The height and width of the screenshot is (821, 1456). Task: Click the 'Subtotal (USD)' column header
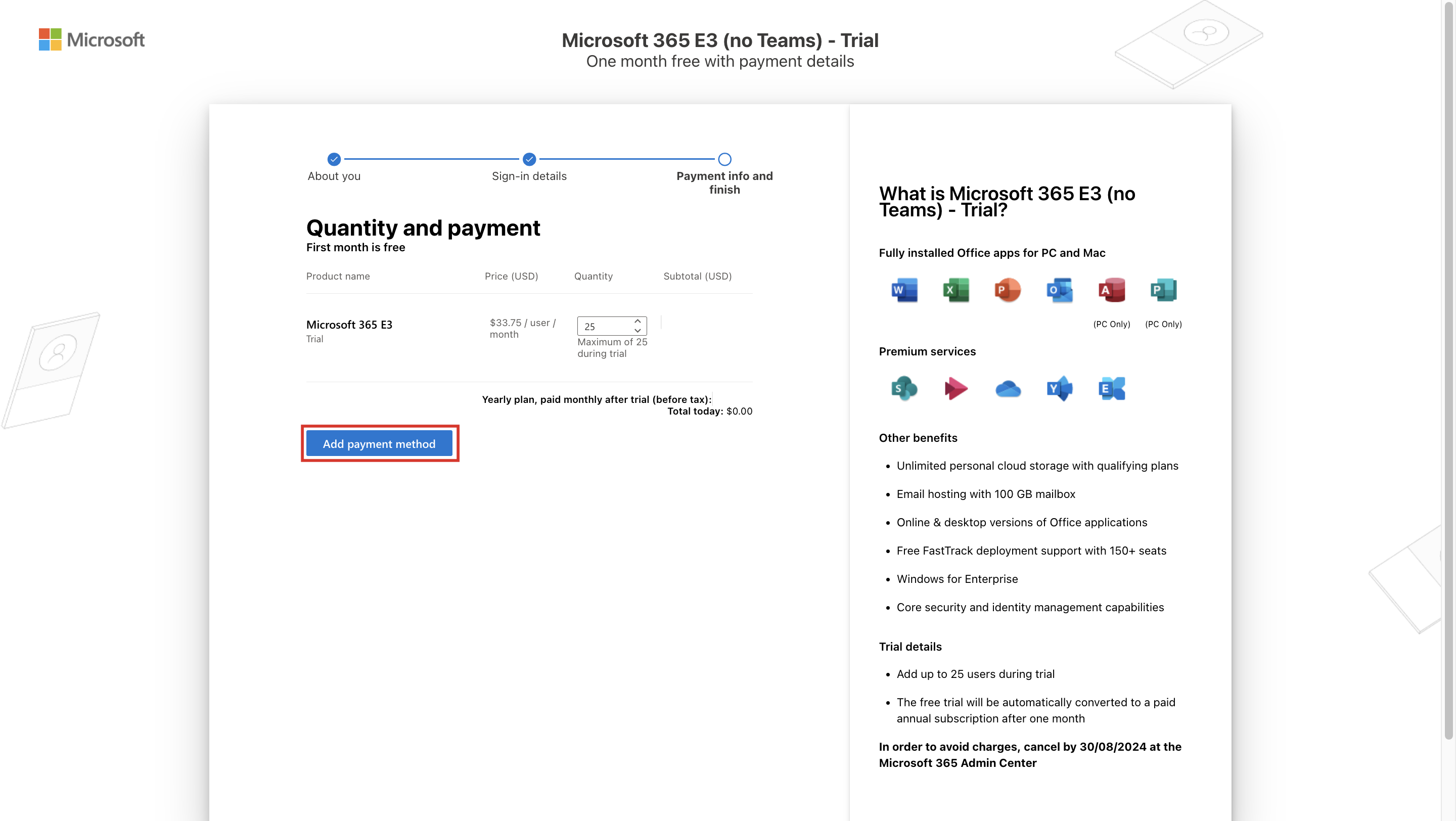click(x=698, y=276)
